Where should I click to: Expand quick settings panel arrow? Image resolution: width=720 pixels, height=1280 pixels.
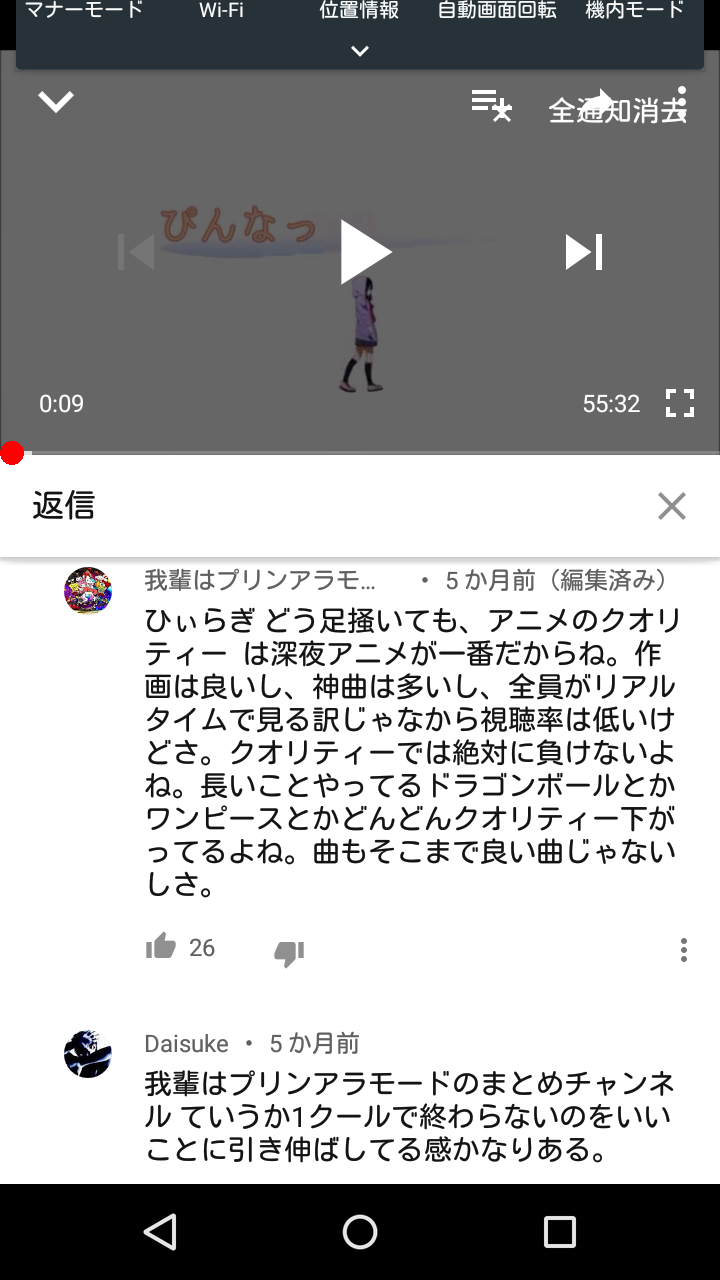coord(360,51)
